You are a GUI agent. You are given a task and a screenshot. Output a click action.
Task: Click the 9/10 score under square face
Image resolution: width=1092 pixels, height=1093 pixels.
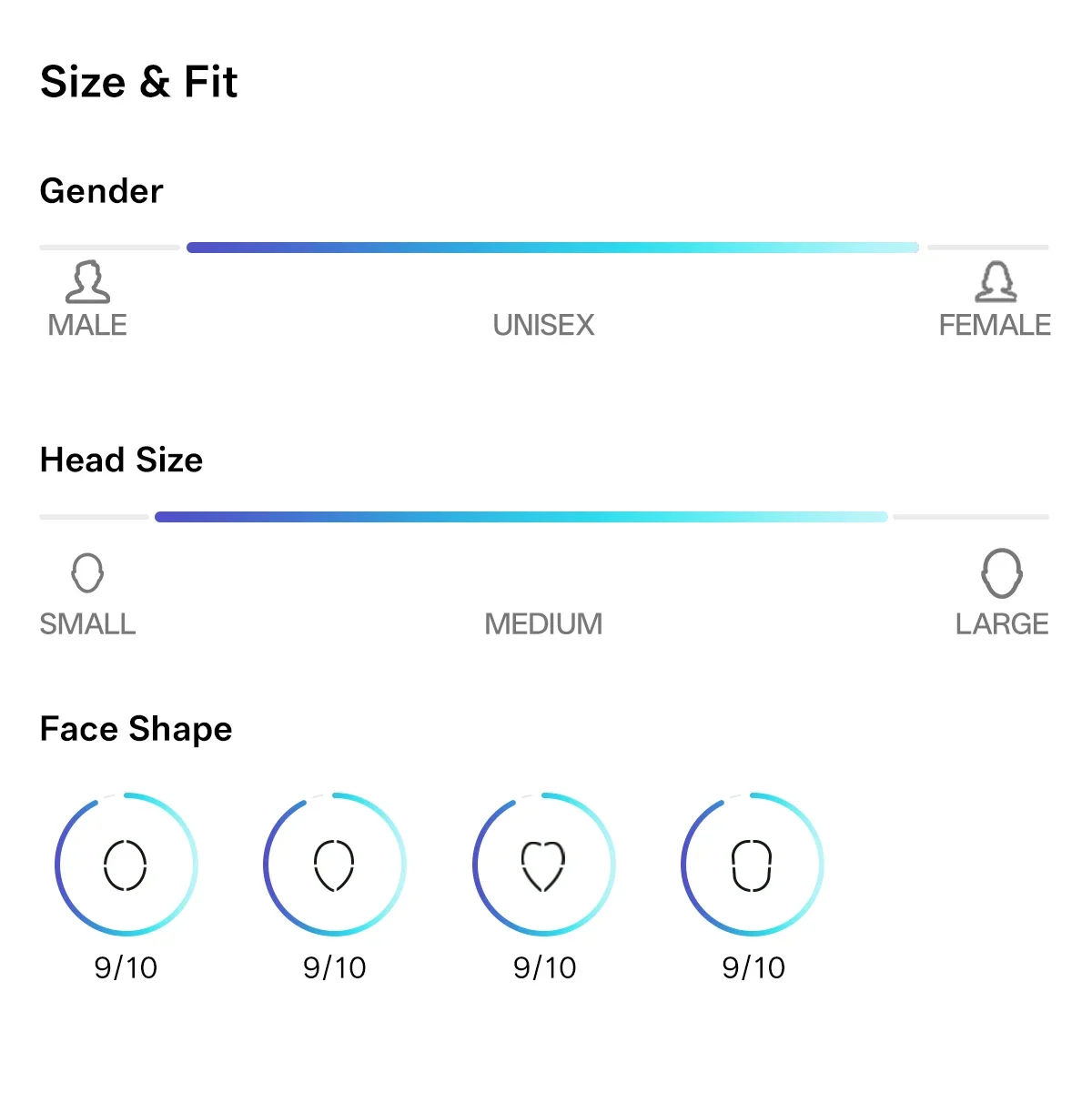753,967
